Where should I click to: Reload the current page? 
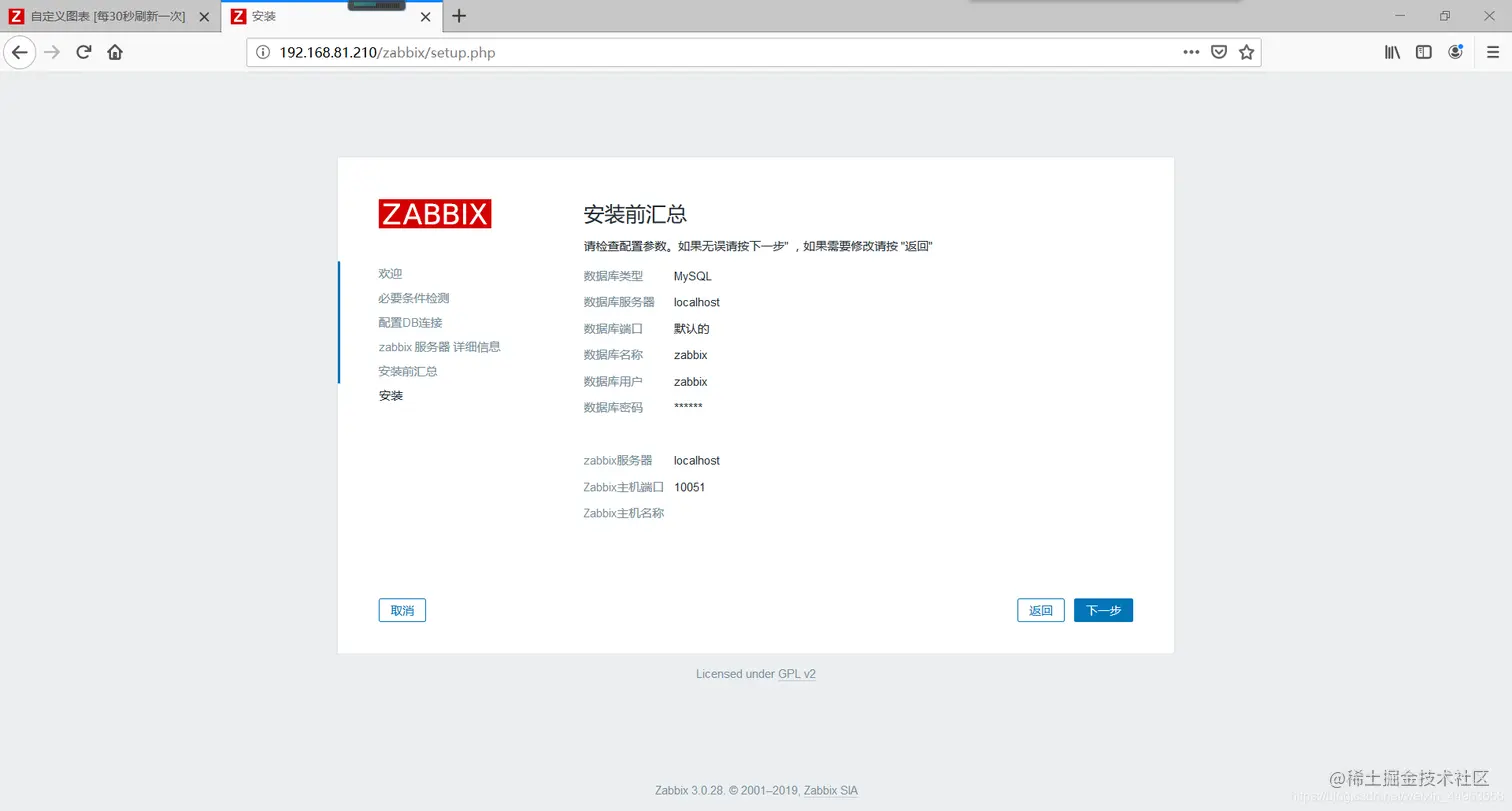tap(84, 52)
